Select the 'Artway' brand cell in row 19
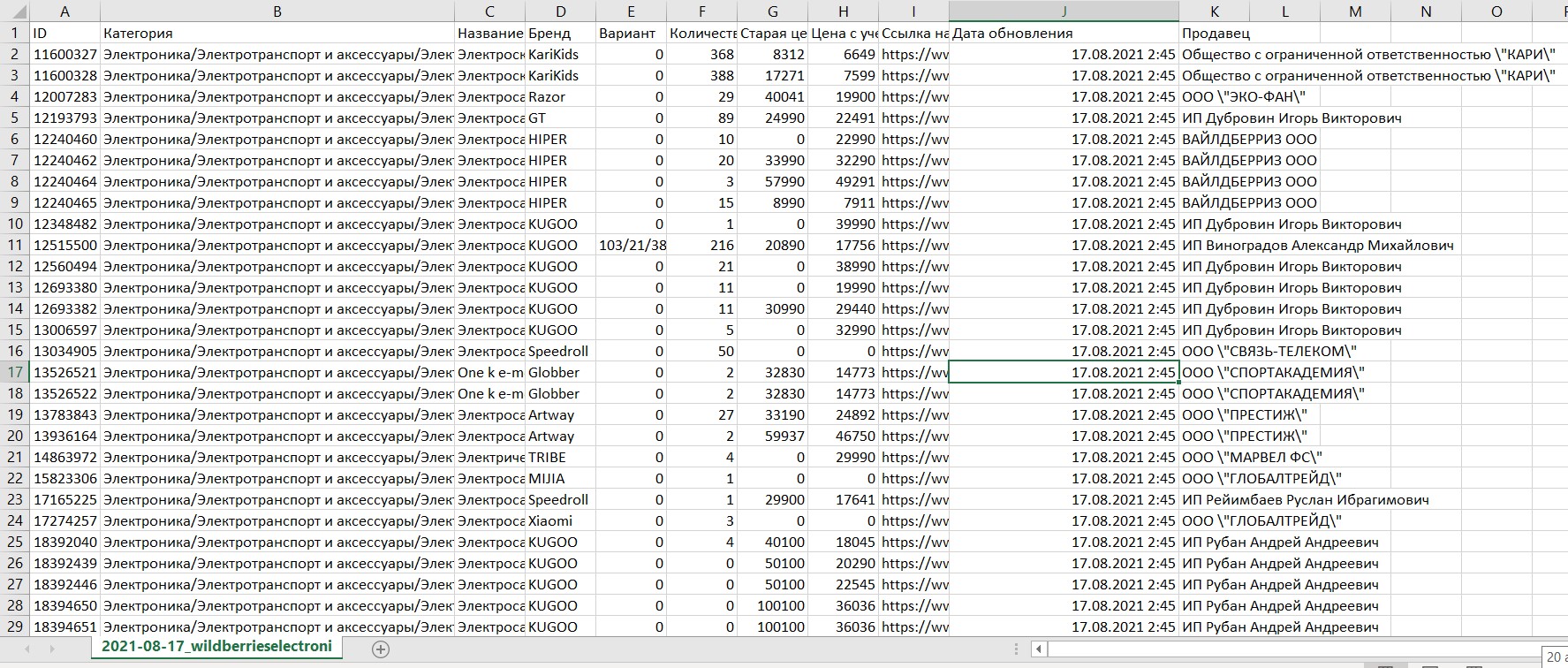 561,415
